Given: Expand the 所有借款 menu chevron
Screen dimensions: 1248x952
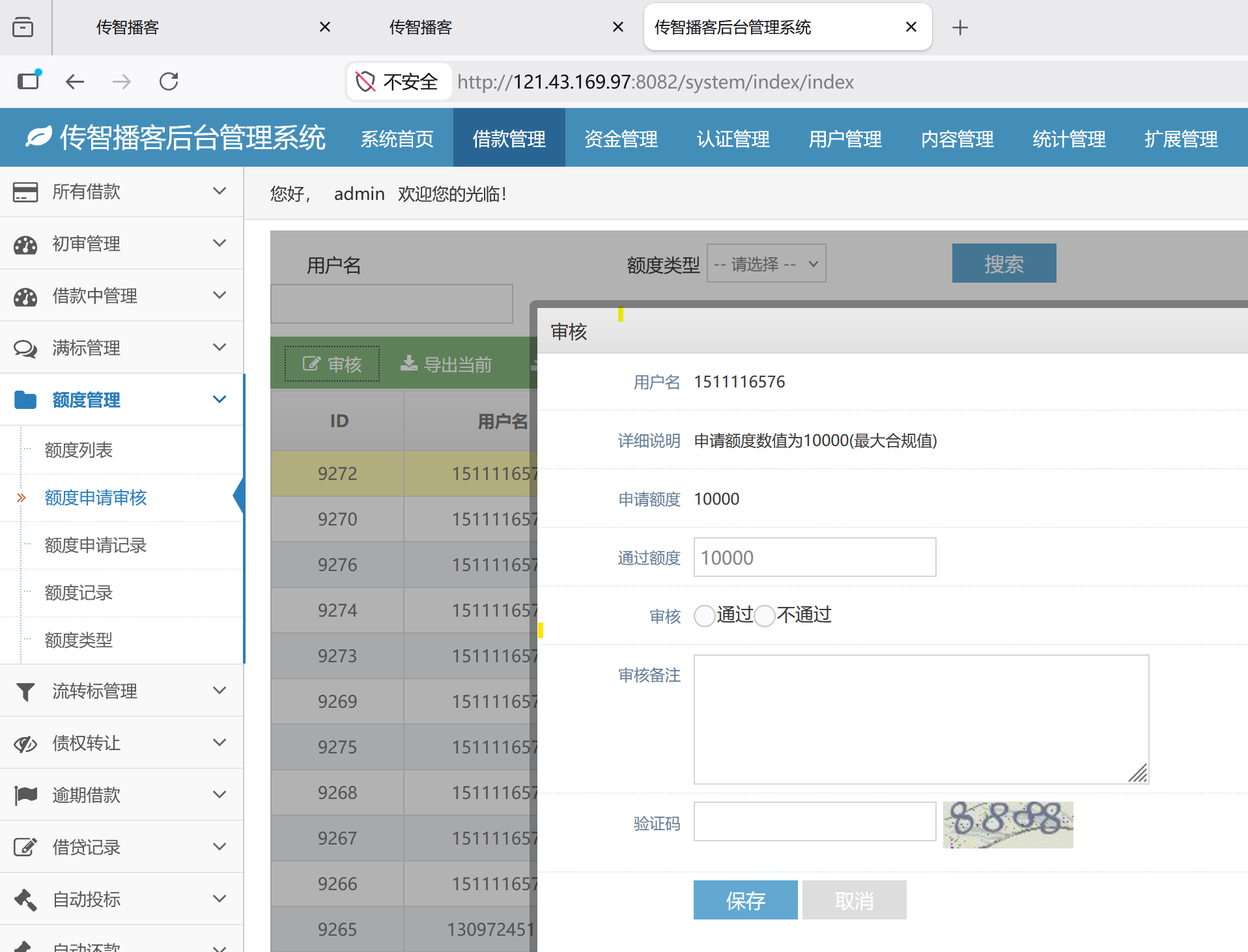Looking at the screenshot, I should click(x=220, y=191).
